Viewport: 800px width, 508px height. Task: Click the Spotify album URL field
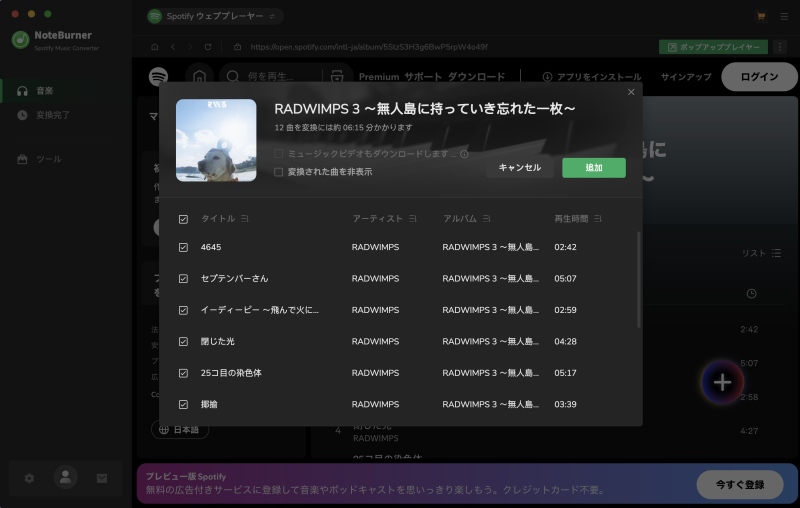pyautogui.click(x=368, y=47)
